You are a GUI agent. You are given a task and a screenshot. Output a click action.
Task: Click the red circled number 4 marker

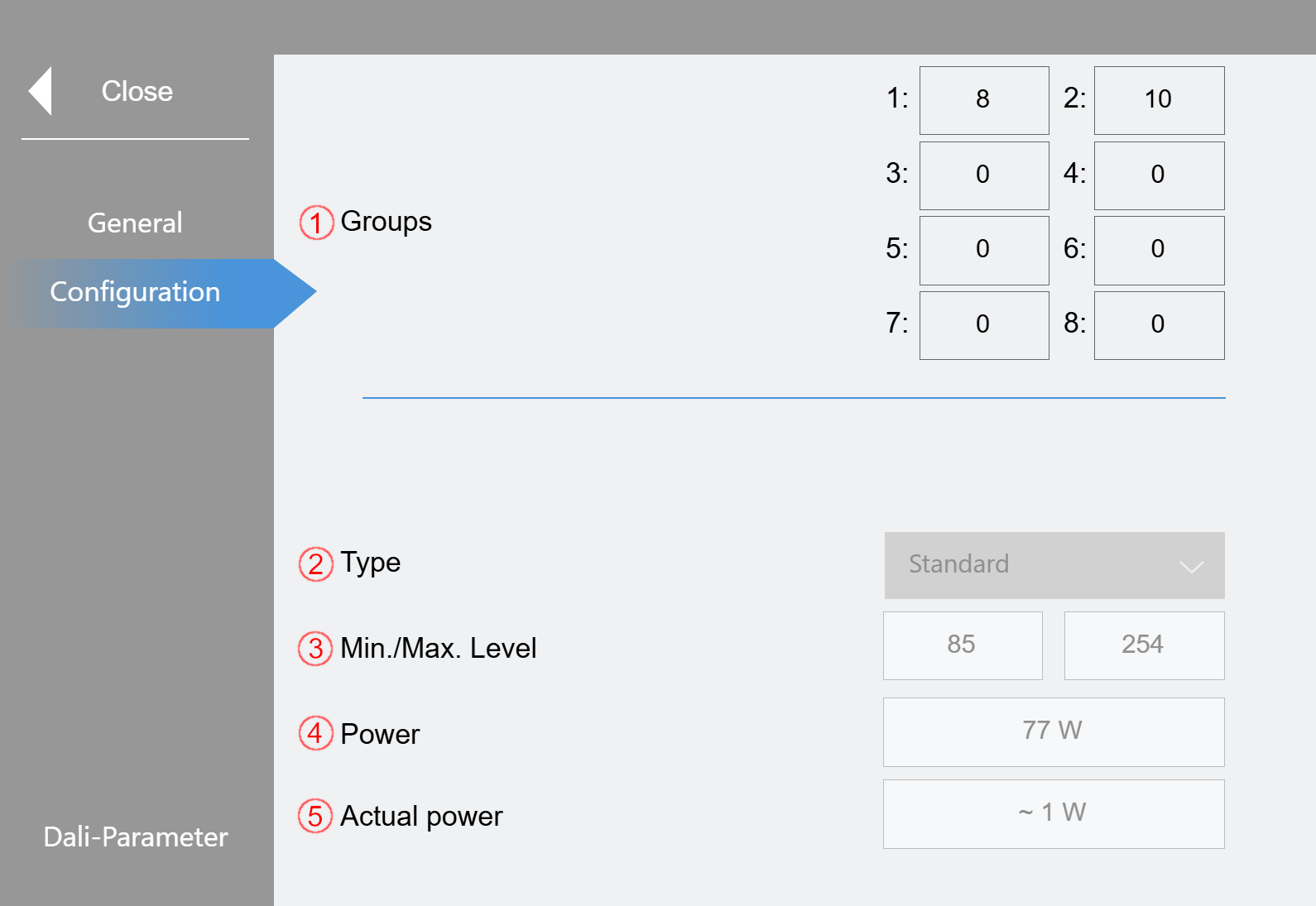point(315,733)
